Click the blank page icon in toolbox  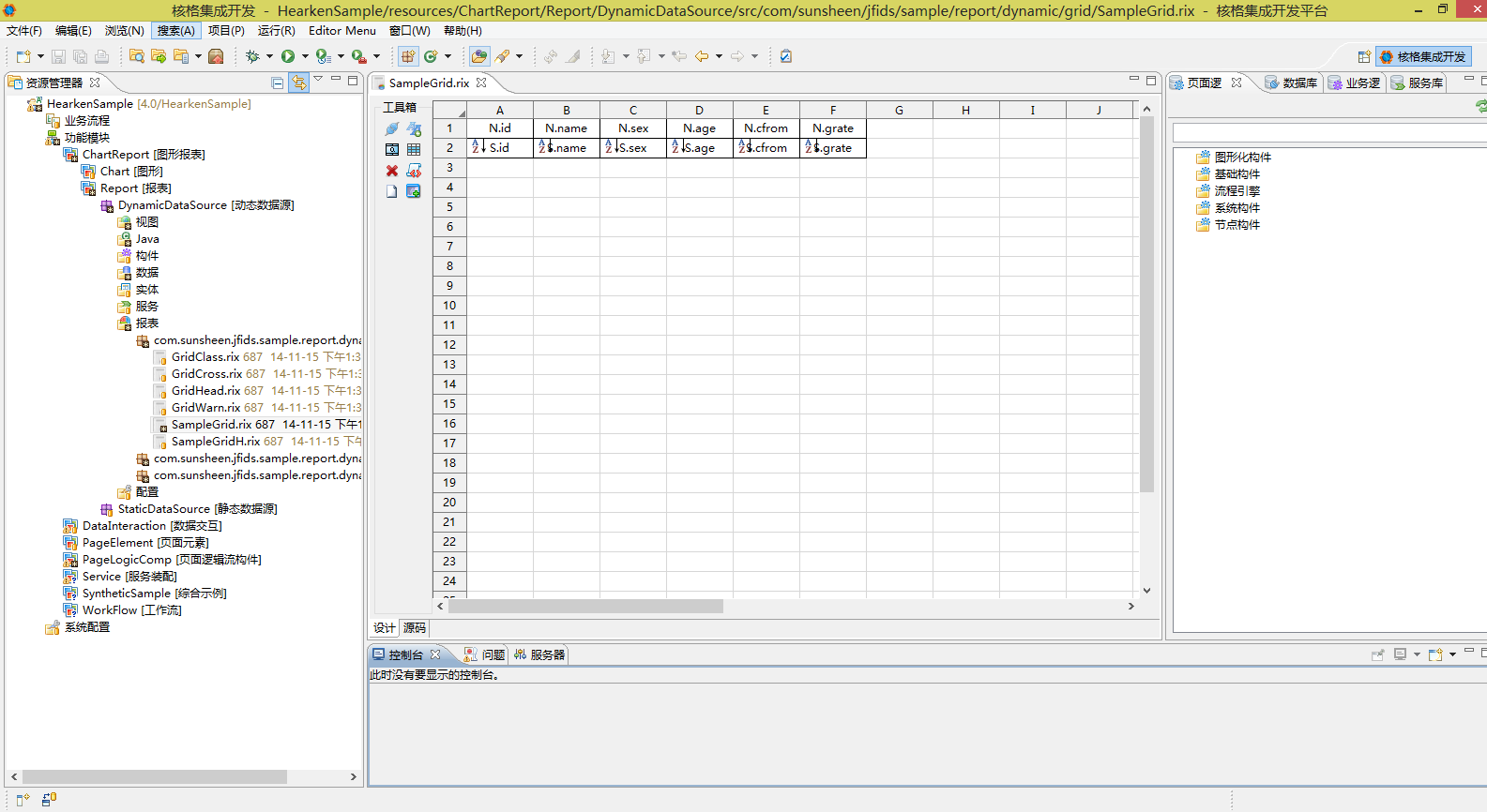392,191
